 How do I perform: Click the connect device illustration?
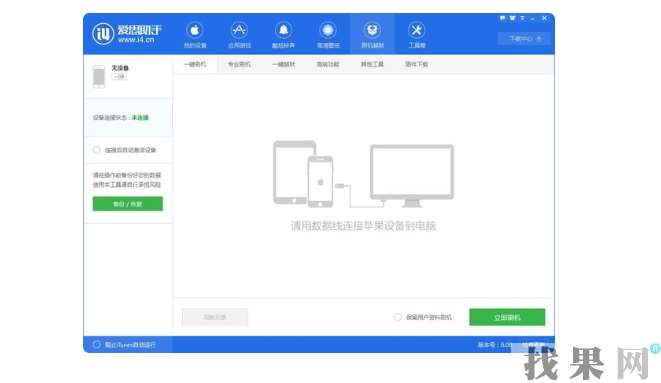(363, 174)
